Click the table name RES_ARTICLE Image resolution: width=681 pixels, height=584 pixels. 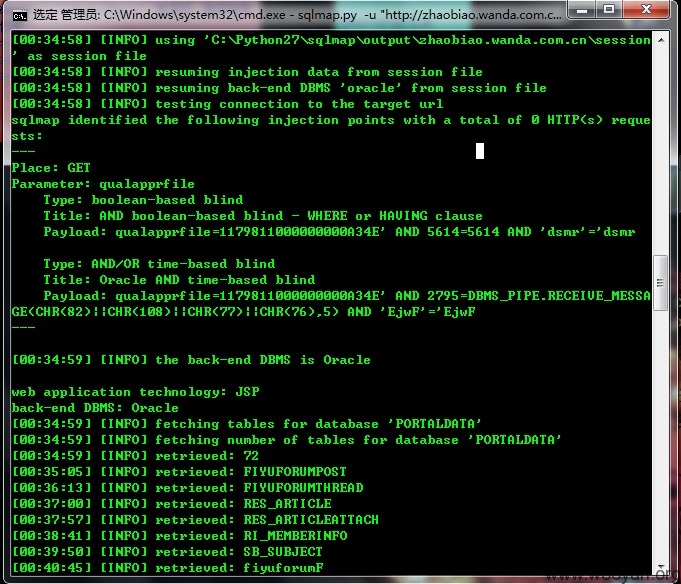tap(287, 504)
